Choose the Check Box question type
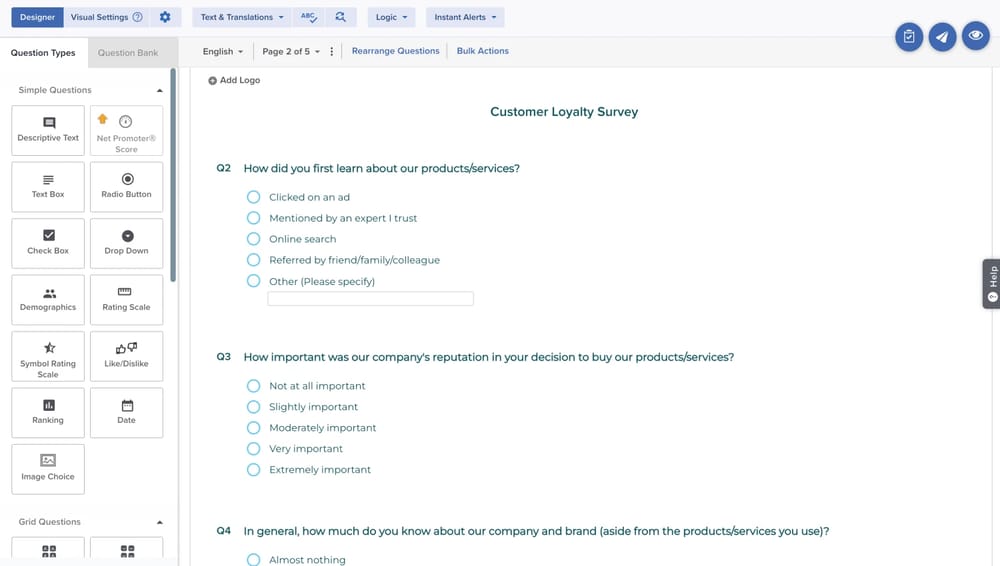Viewport: 1000px width, 566px height. tap(48, 243)
